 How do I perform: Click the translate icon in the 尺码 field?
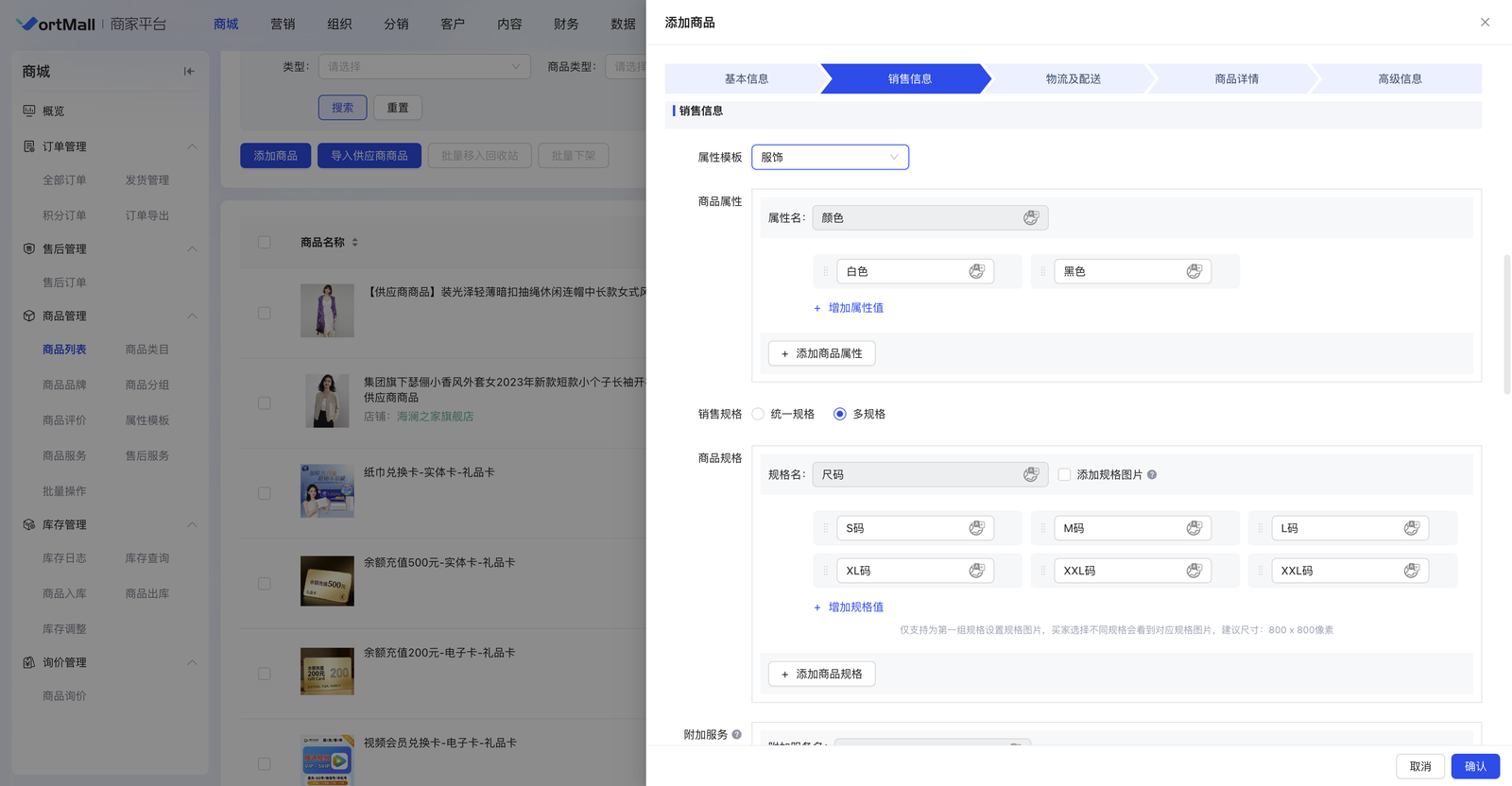tap(1030, 475)
